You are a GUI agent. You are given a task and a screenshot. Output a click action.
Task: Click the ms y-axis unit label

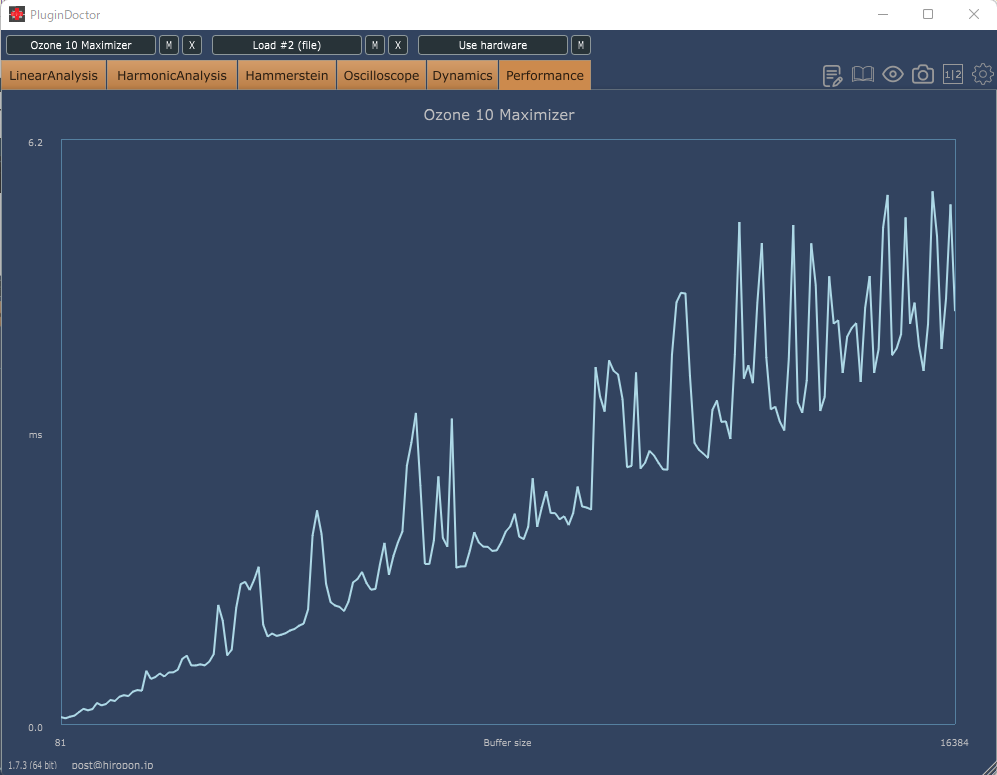click(36, 435)
